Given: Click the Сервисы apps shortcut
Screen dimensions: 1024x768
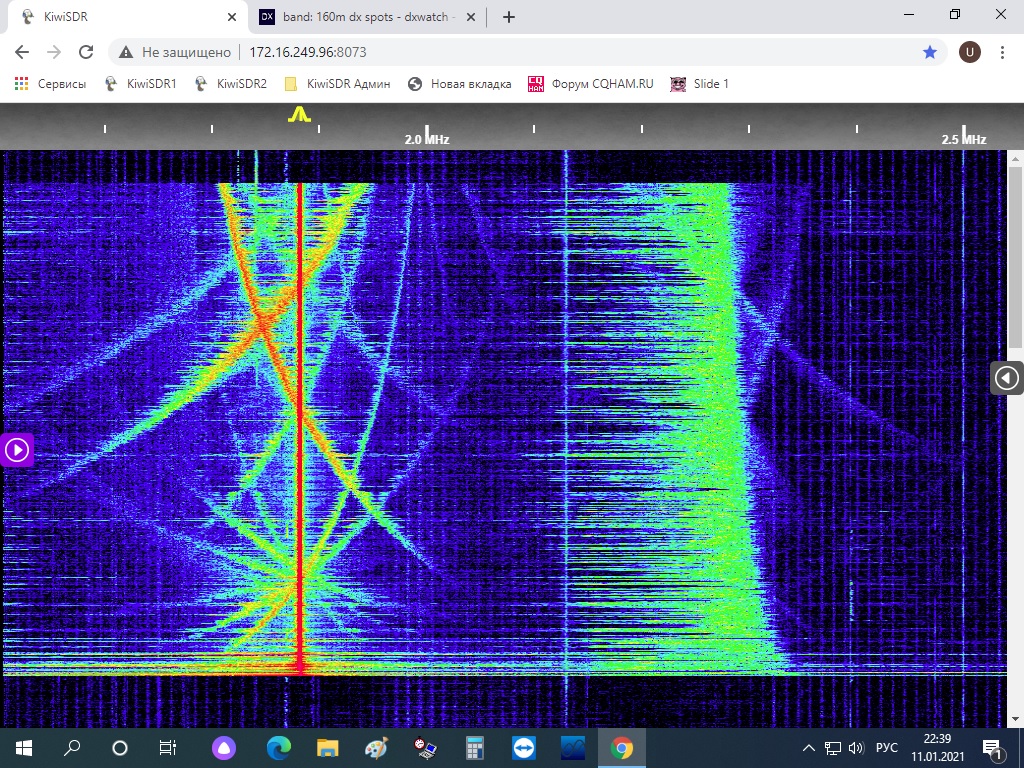Looking at the screenshot, I should 50,84.
